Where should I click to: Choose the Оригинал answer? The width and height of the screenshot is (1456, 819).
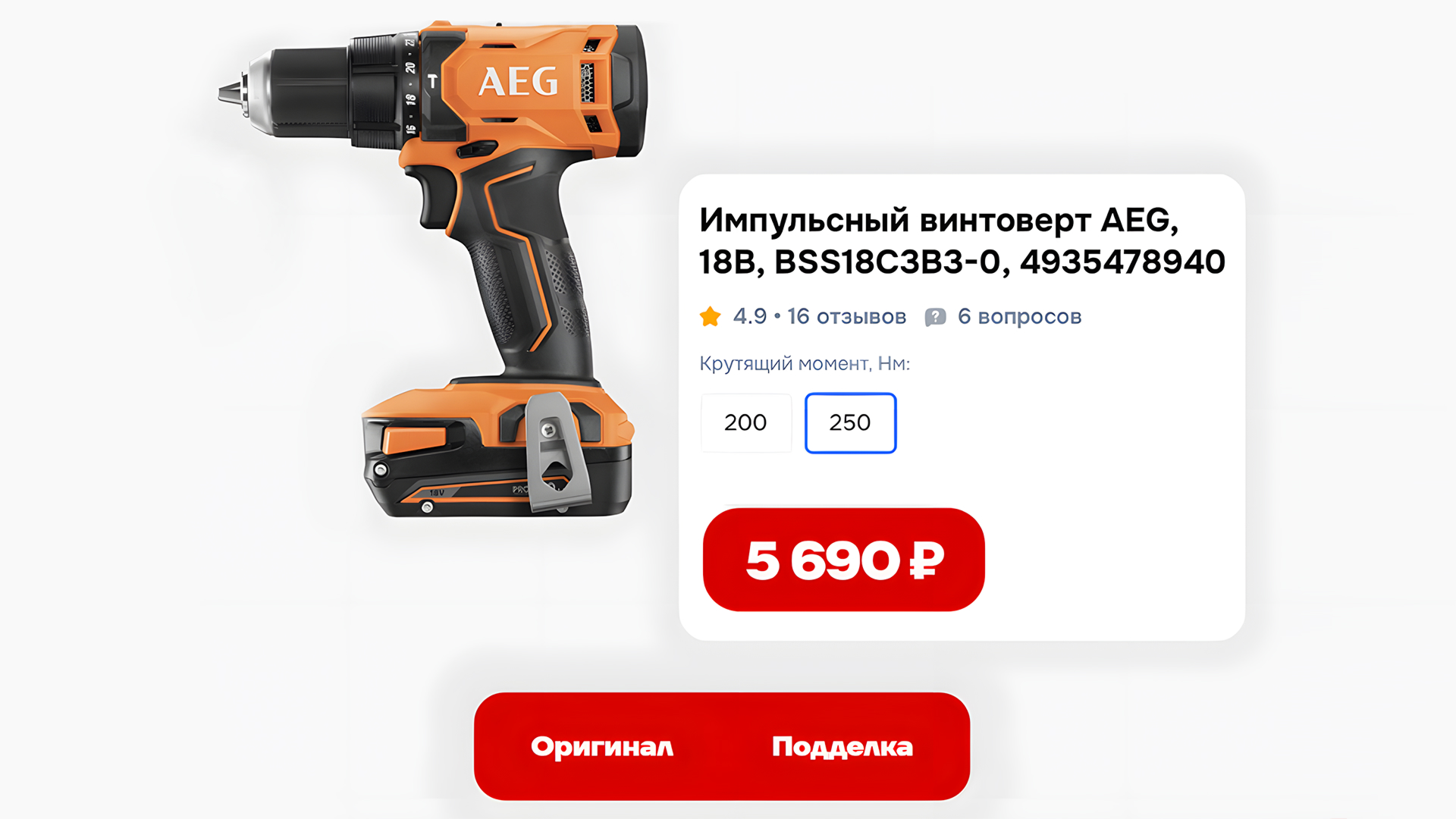(x=602, y=747)
